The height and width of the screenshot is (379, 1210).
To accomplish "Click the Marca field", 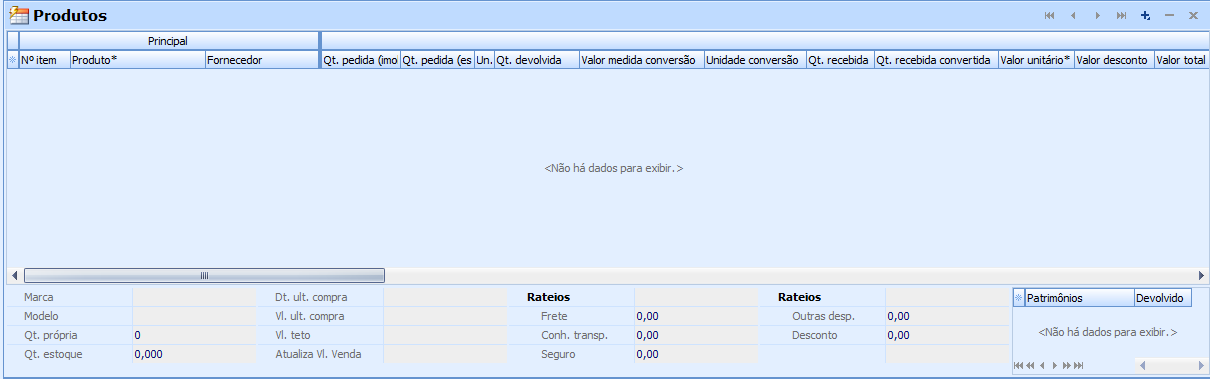I will point(194,297).
